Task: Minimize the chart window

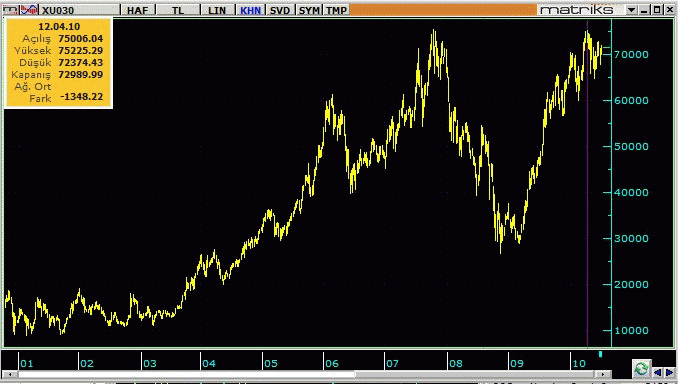Action: (644, 10)
